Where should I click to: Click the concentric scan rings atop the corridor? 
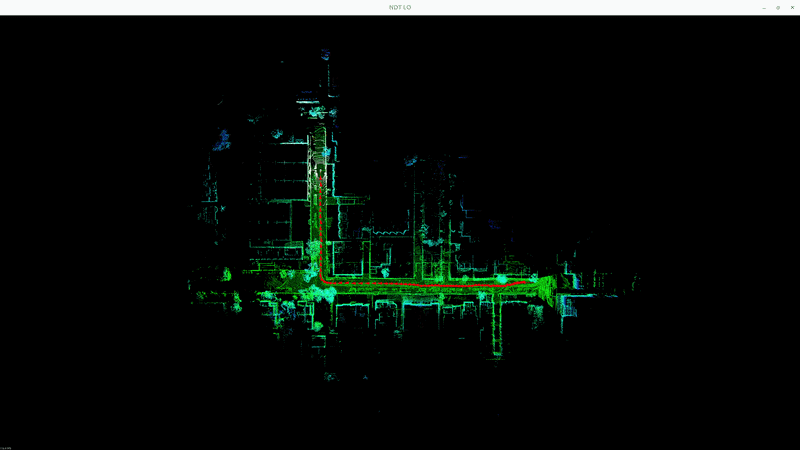(x=320, y=152)
